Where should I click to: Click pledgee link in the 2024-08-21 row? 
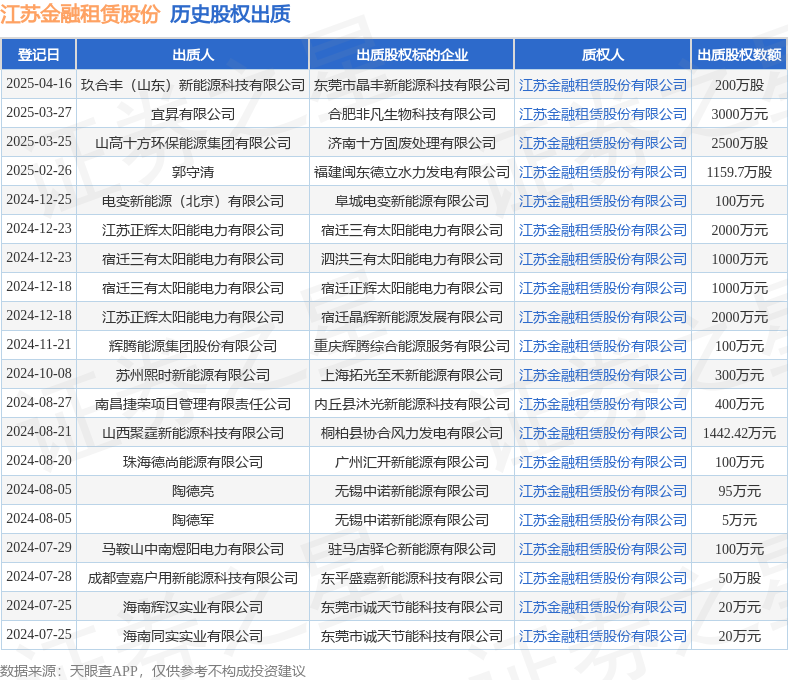pyautogui.click(x=603, y=433)
